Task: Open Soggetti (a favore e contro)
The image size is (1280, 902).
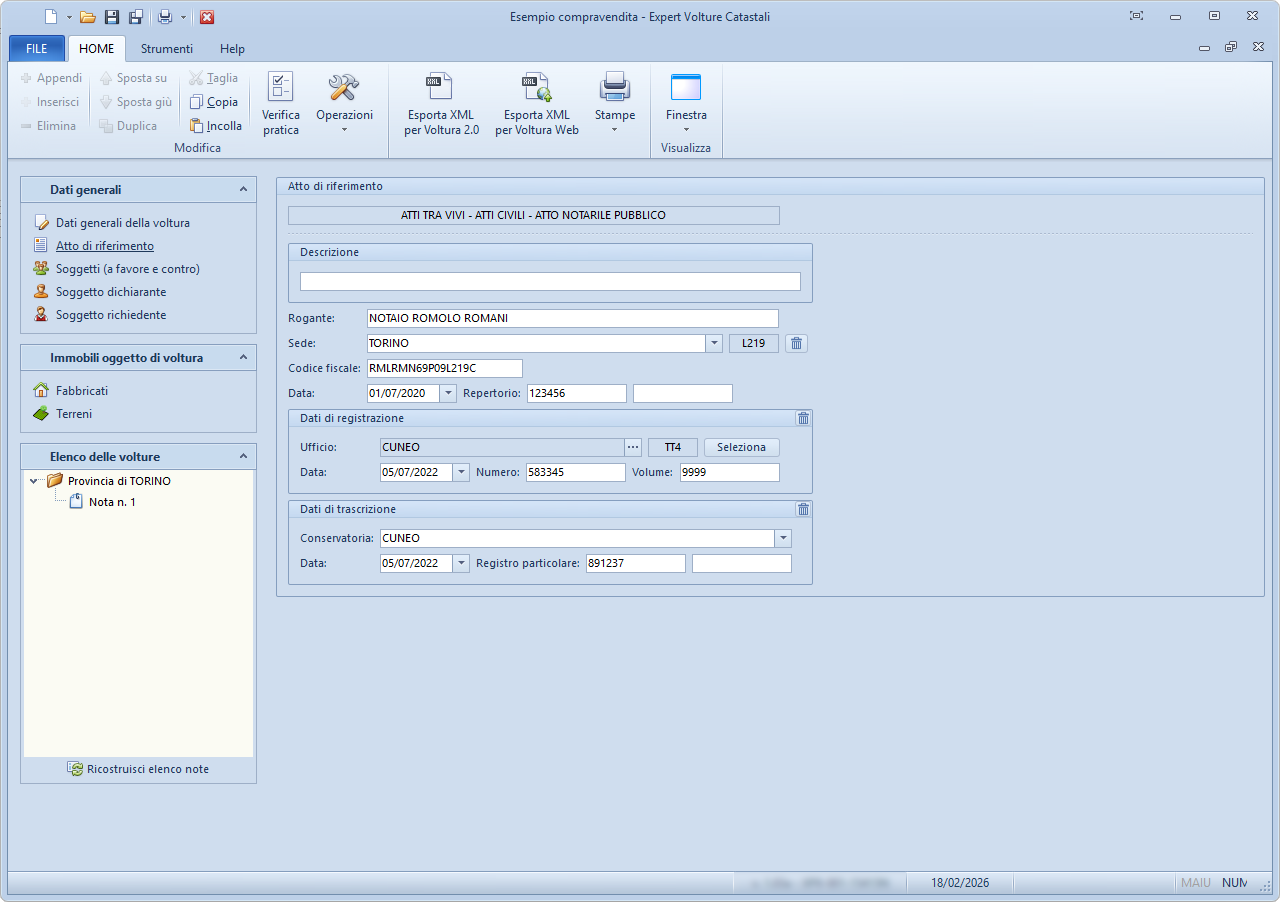Action: (x=127, y=269)
